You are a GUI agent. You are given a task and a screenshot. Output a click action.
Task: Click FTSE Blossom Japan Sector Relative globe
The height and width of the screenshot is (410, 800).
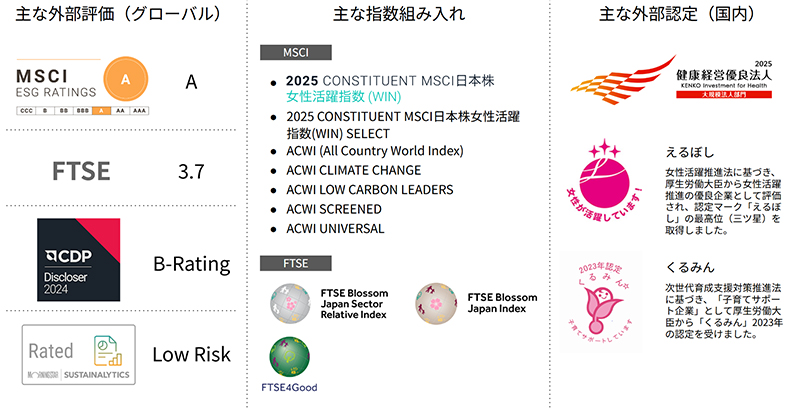pyautogui.click(x=290, y=304)
